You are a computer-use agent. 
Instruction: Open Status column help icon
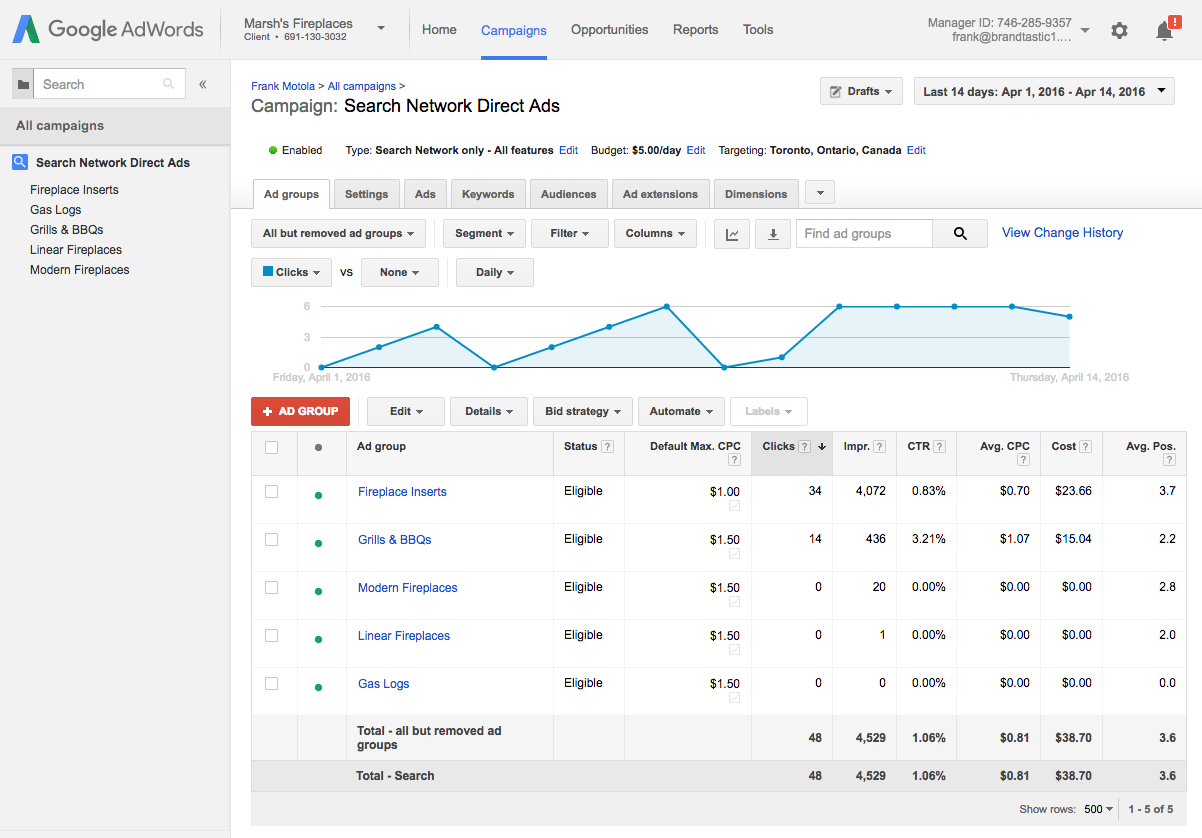coord(607,447)
